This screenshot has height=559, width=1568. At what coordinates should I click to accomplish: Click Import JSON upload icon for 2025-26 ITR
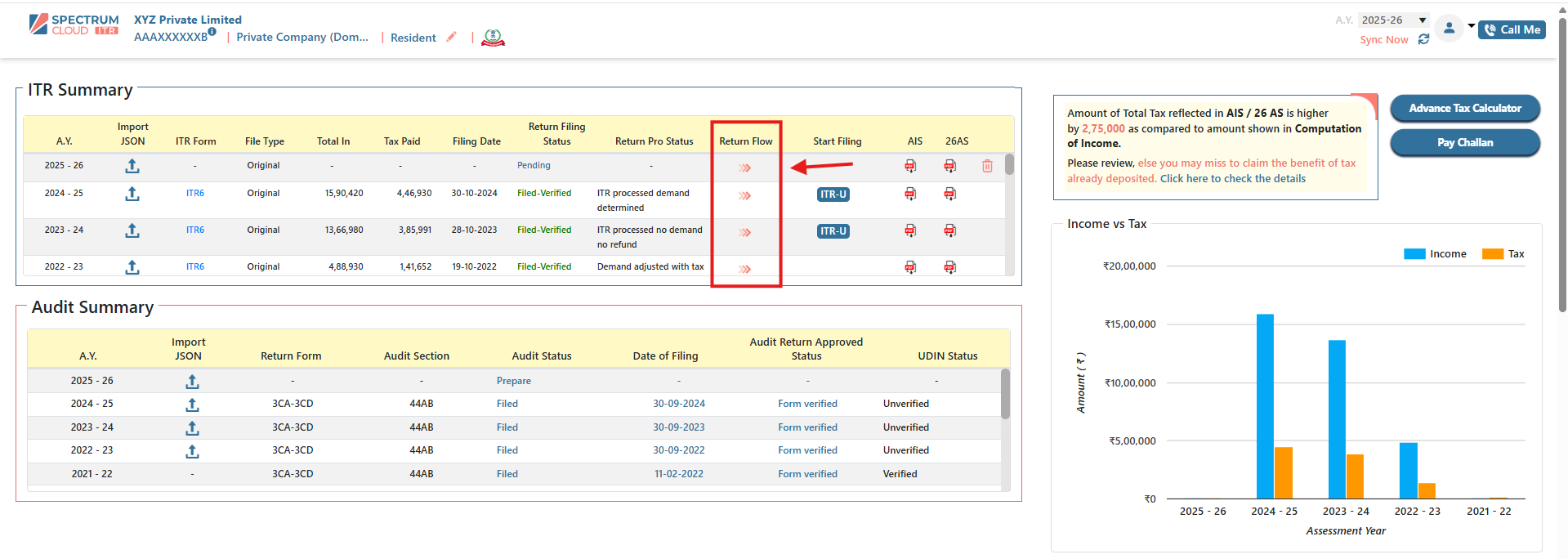click(132, 166)
